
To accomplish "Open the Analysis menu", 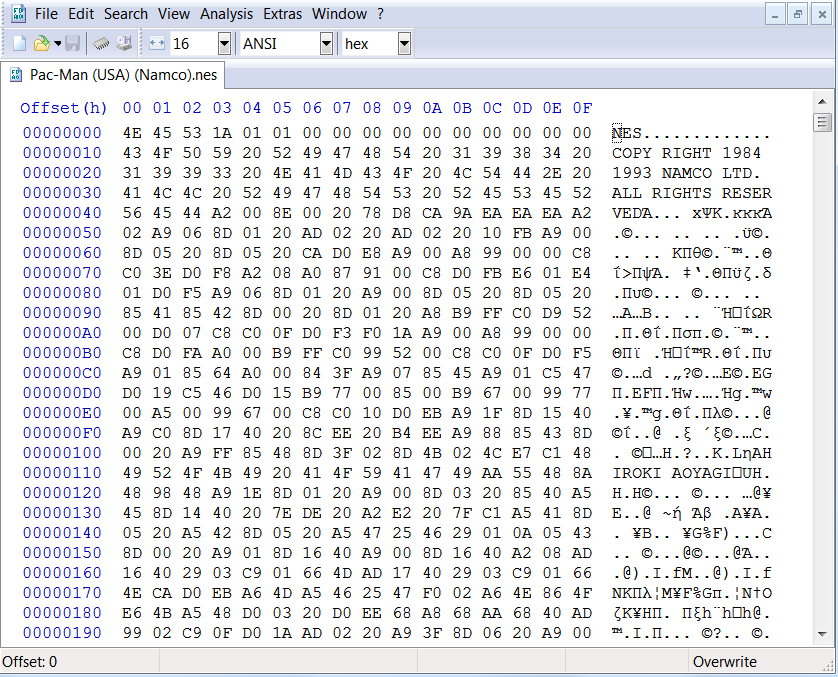I will coord(226,14).
